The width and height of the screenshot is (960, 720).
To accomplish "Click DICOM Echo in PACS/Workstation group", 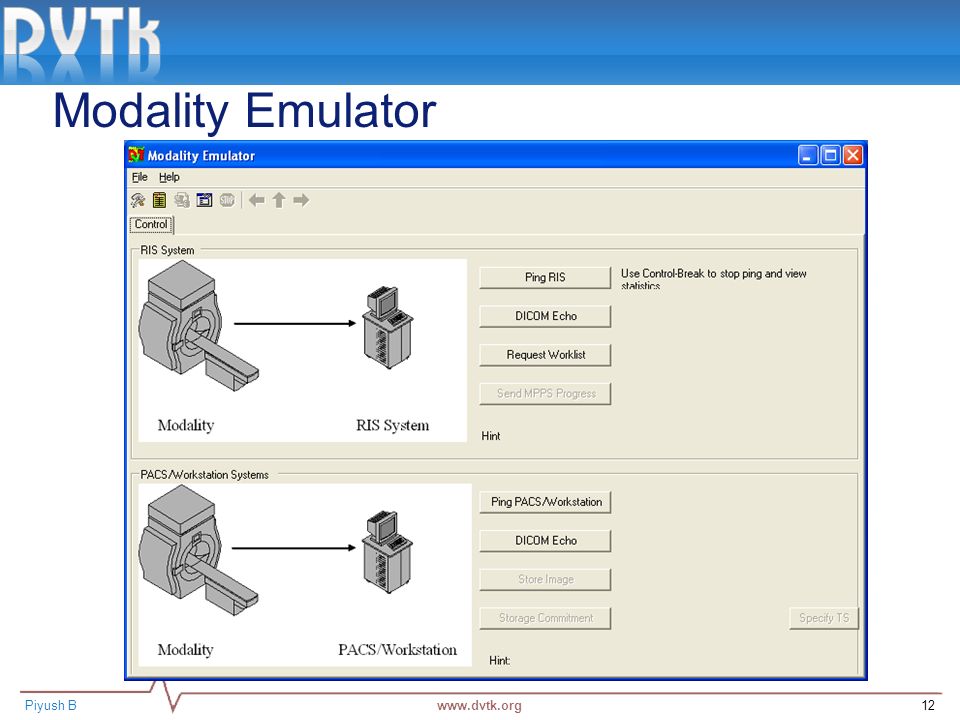I will tap(545, 541).
